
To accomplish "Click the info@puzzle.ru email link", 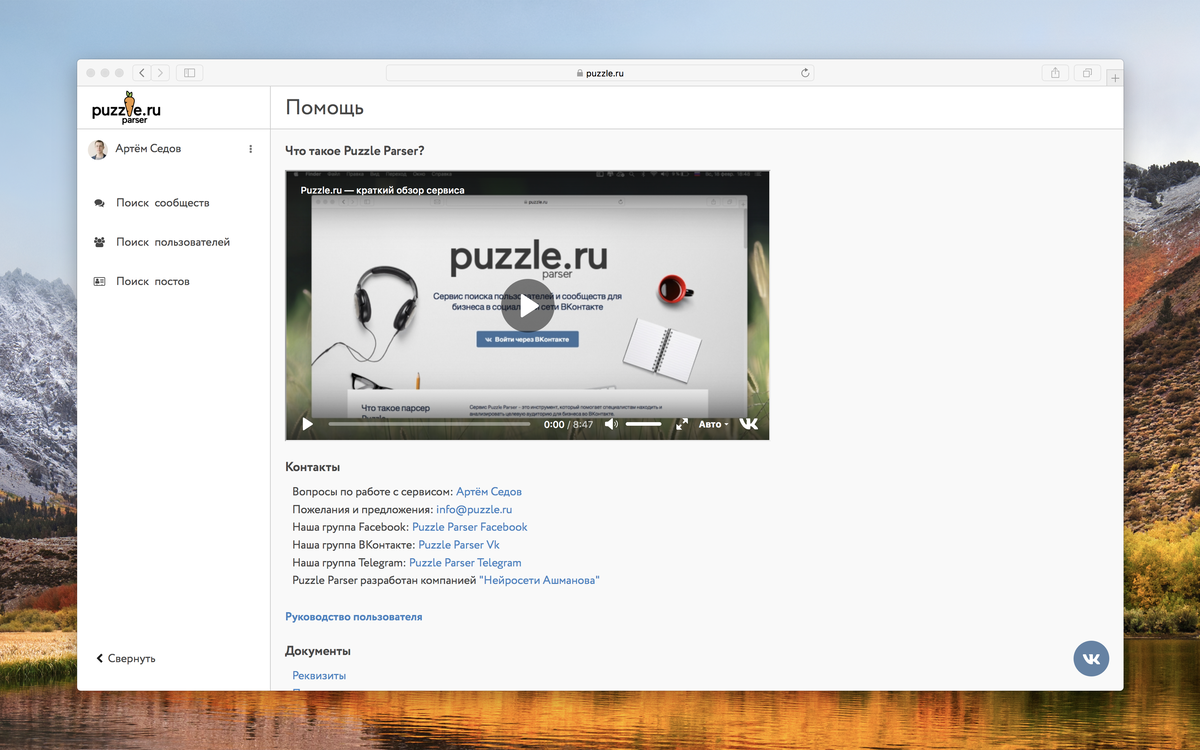I will tap(474, 510).
